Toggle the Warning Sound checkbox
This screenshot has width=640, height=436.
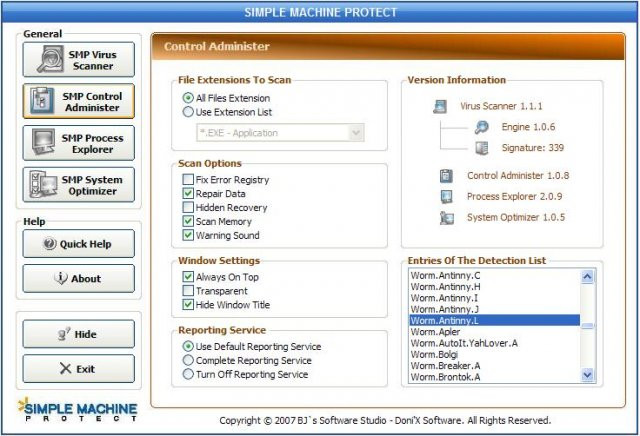tap(188, 235)
